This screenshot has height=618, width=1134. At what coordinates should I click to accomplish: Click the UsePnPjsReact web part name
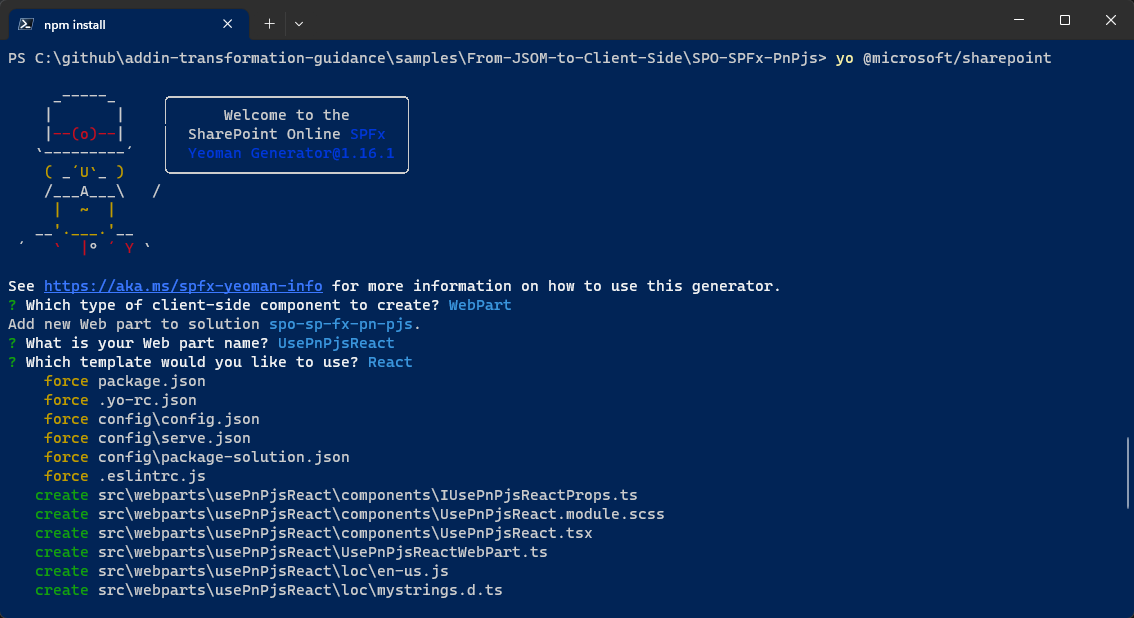point(336,343)
